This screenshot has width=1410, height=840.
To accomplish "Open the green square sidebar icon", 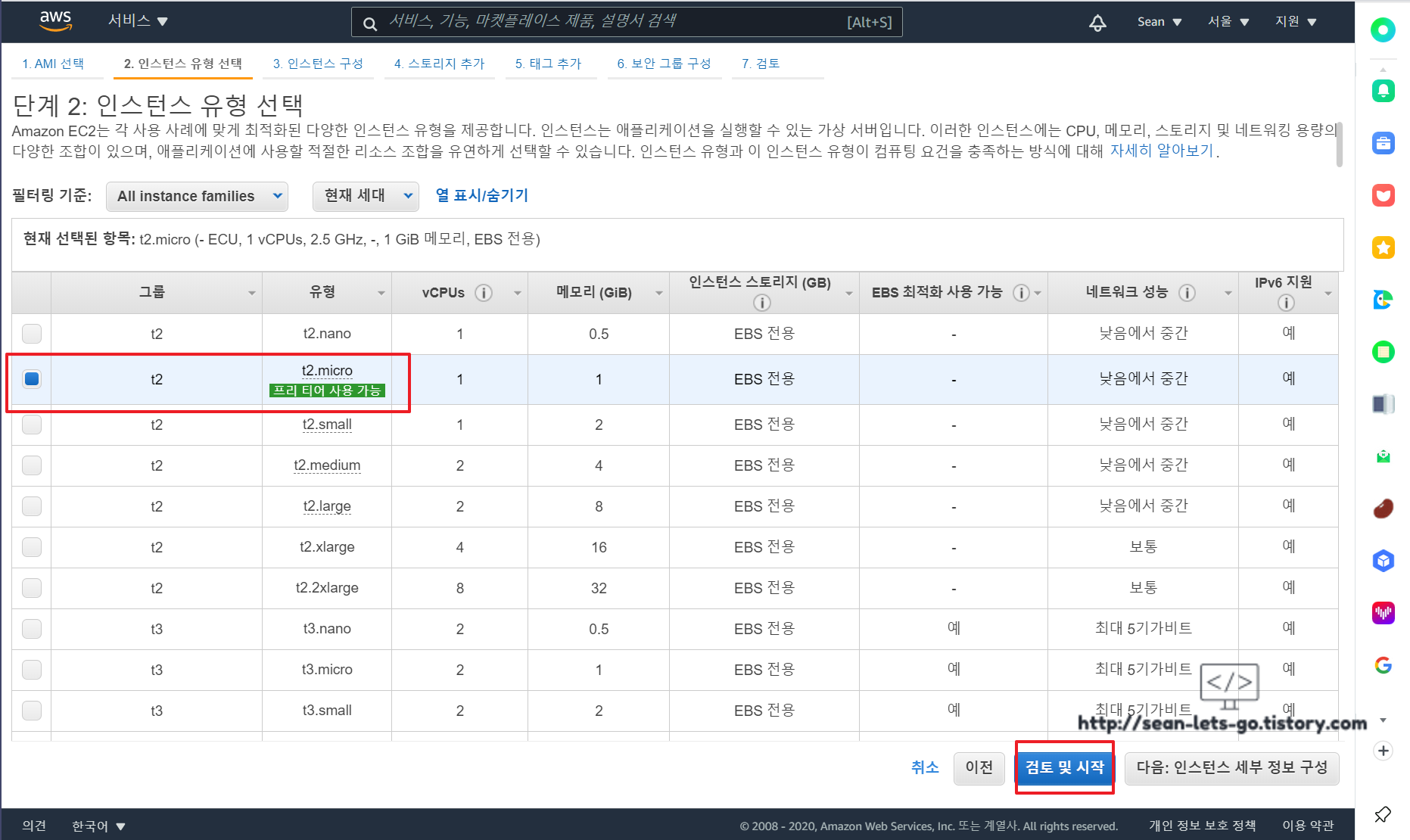I will tap(1383, 352).
